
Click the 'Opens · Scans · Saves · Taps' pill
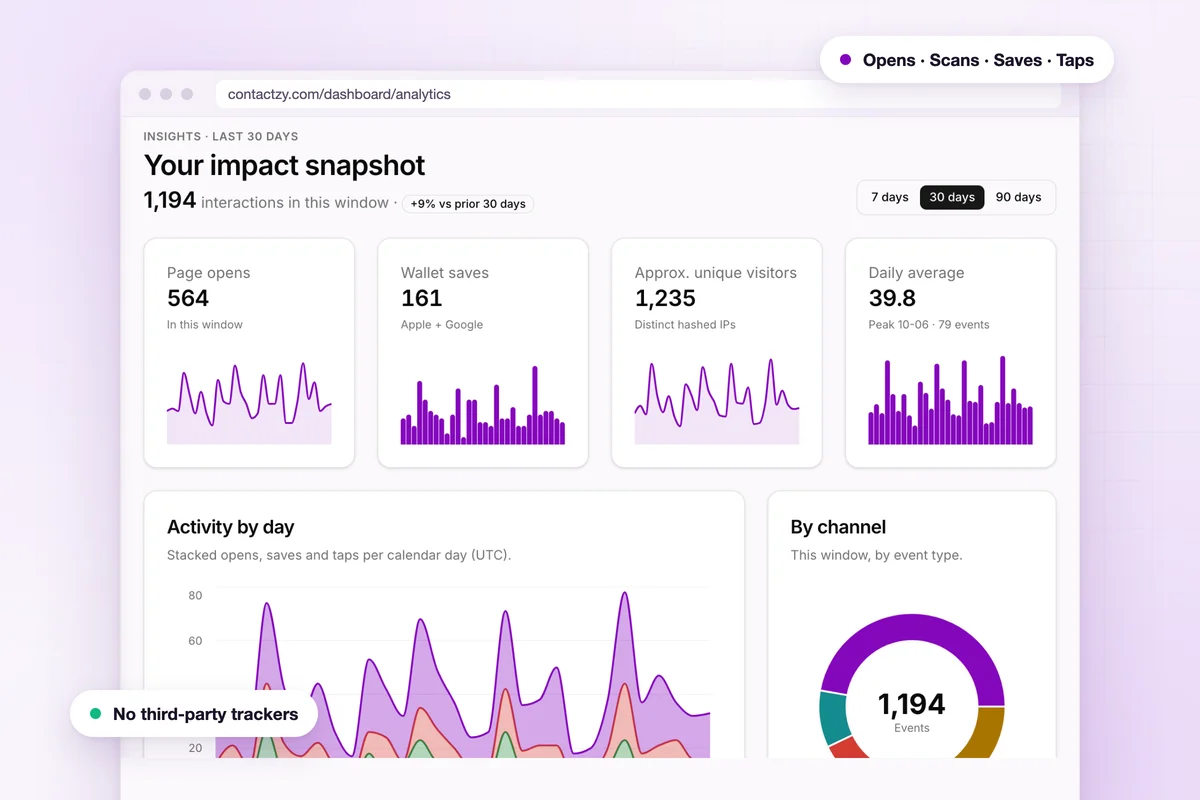(x=966, y=60)
